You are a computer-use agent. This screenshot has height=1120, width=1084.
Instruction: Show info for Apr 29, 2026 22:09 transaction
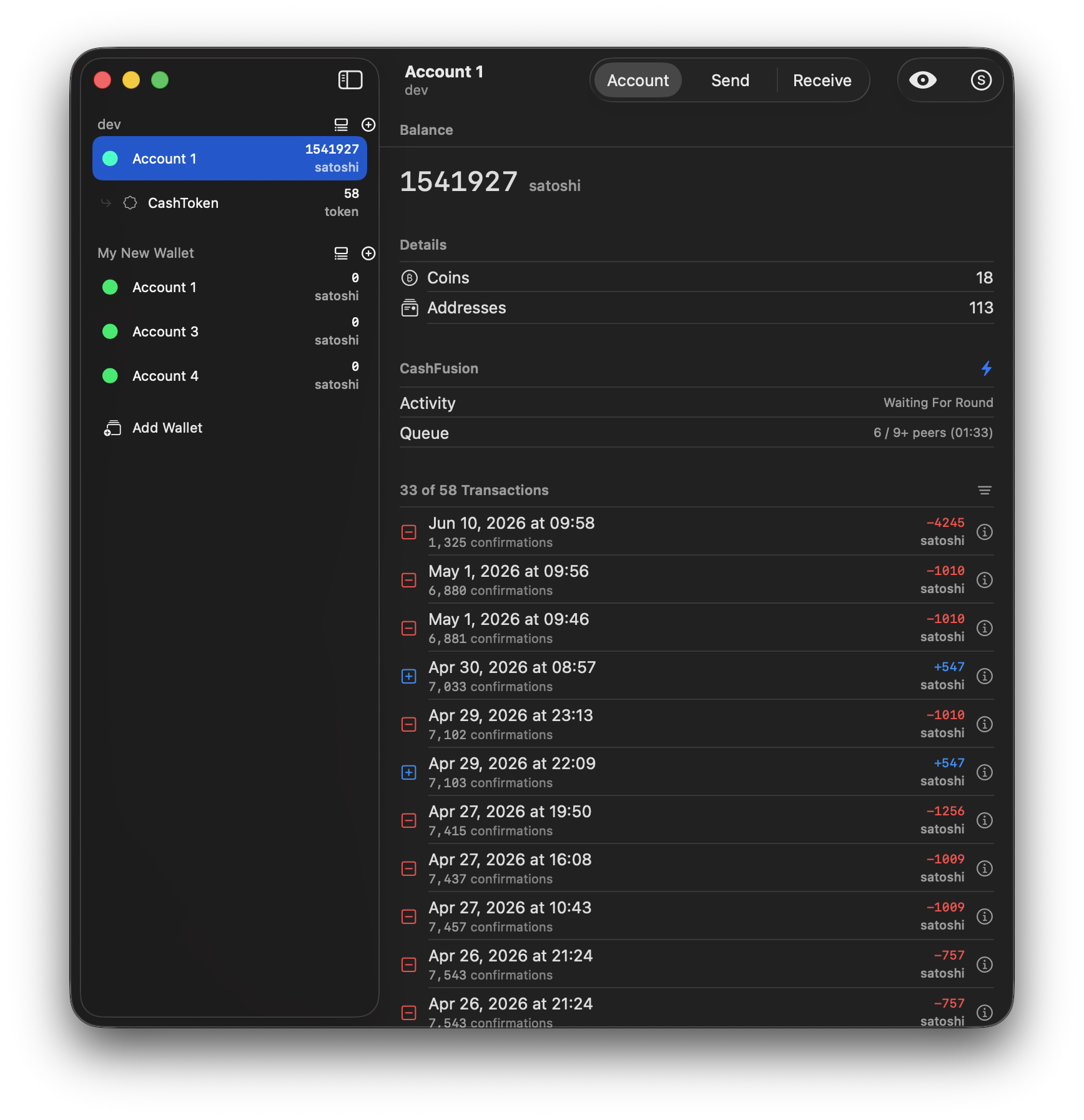985,772
